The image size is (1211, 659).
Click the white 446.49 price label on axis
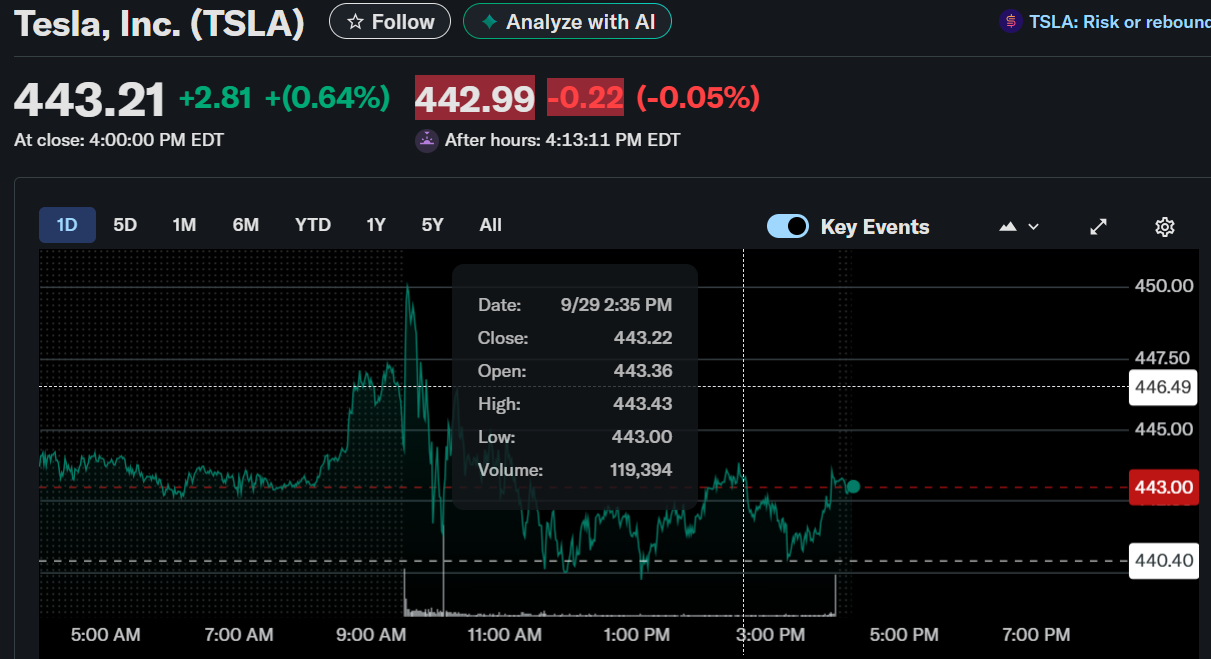pyautogui.click(x=1164, y=387)
